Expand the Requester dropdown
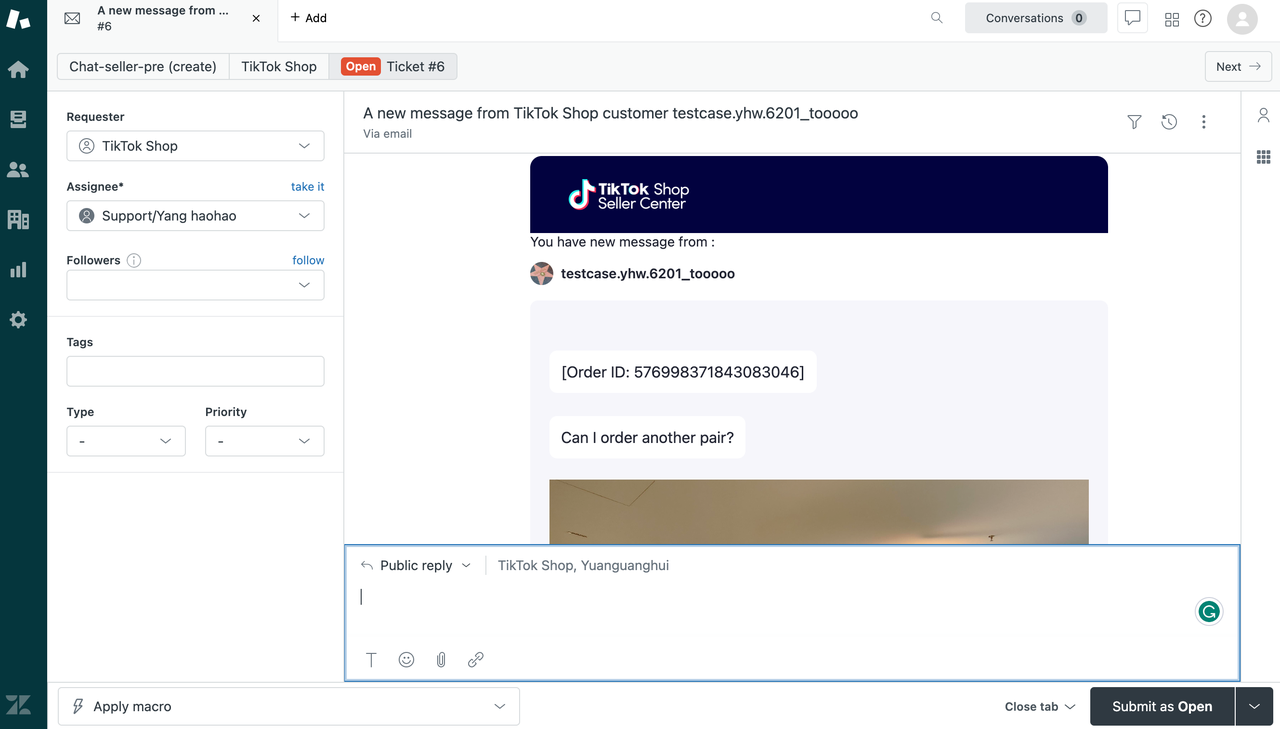This screenshot has width=1280, height=729. coord(195,146)
